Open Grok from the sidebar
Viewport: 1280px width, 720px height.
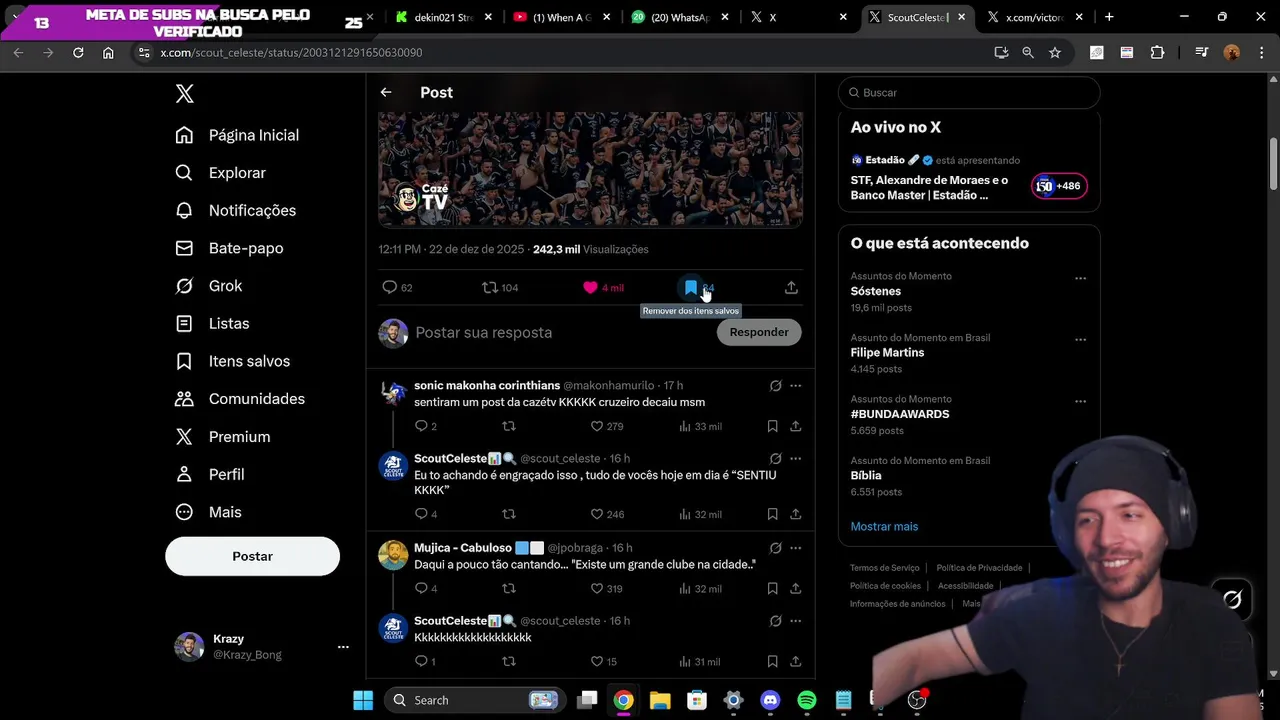(208, 286)
